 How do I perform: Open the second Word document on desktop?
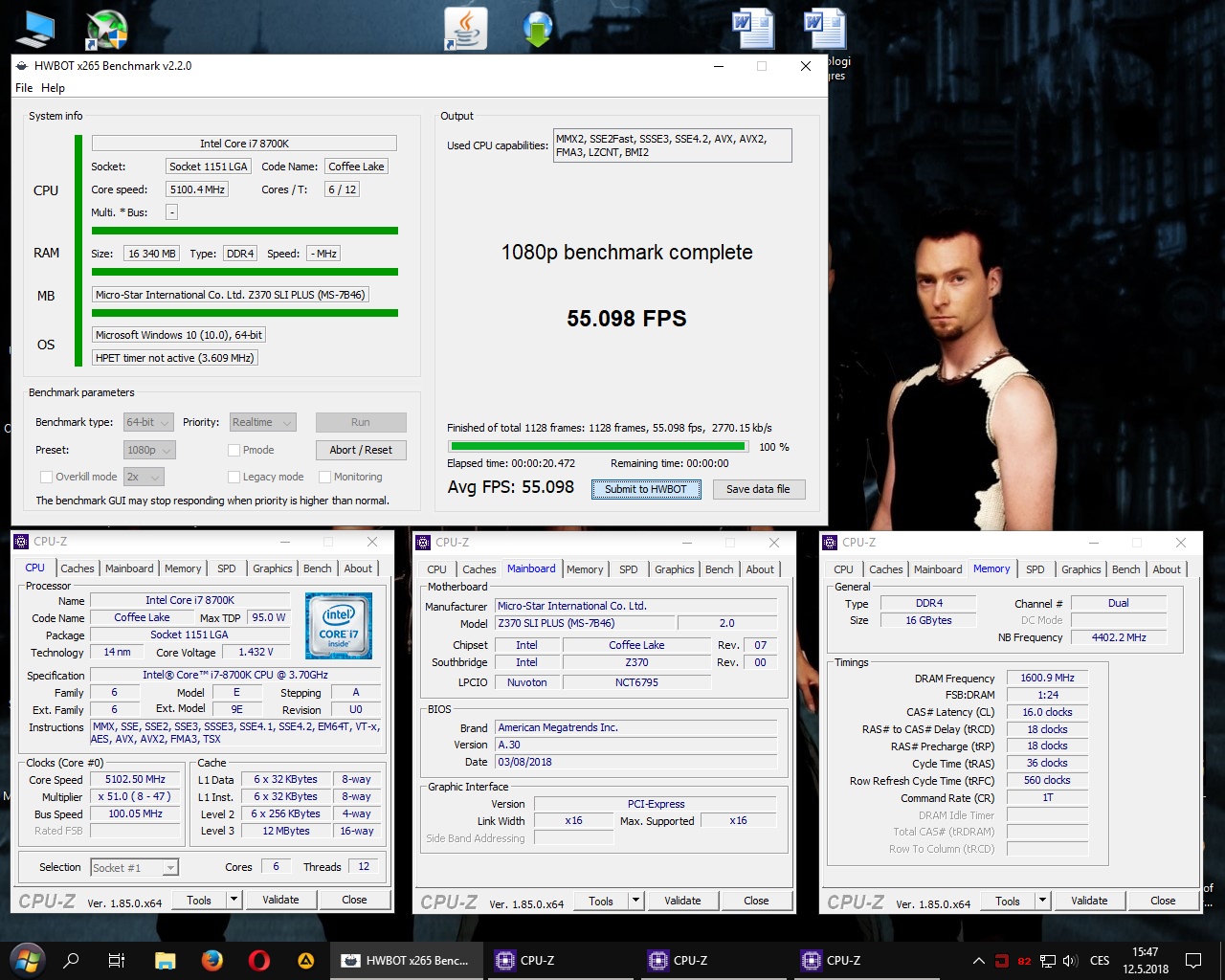pos(825,28)
